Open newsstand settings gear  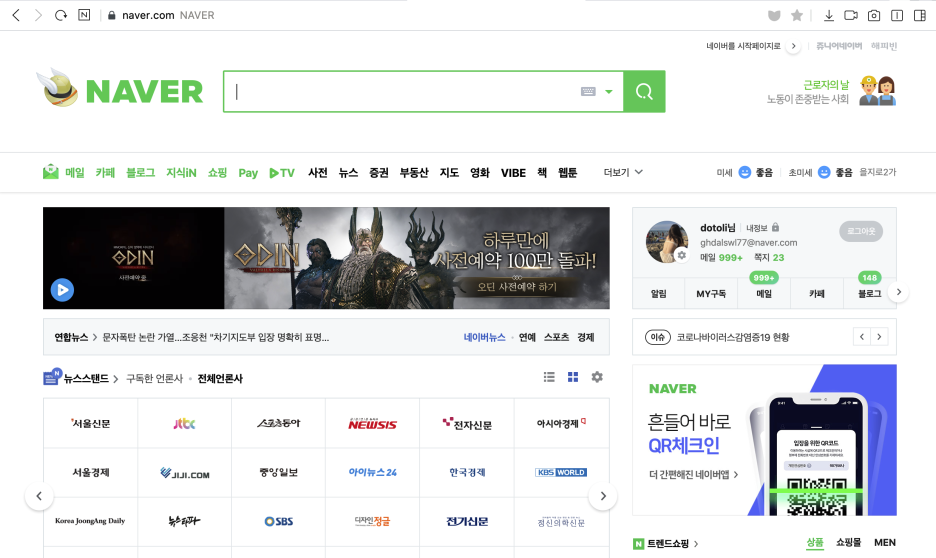[597, 377]
